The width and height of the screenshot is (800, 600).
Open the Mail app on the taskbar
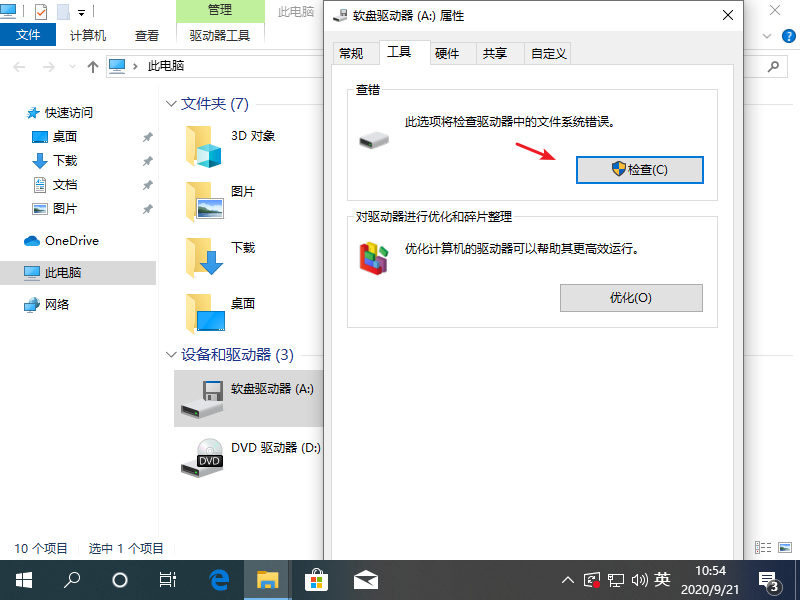364,579
